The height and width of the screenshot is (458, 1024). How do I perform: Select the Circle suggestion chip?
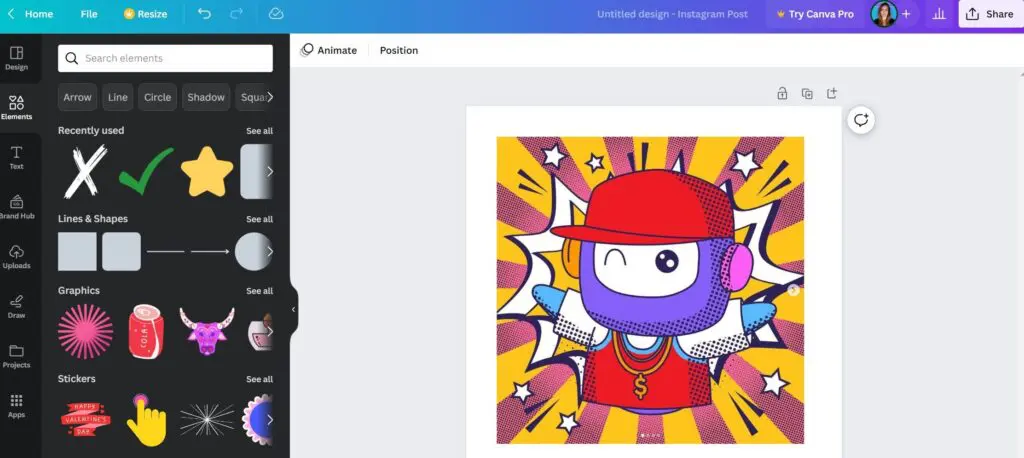157,97
